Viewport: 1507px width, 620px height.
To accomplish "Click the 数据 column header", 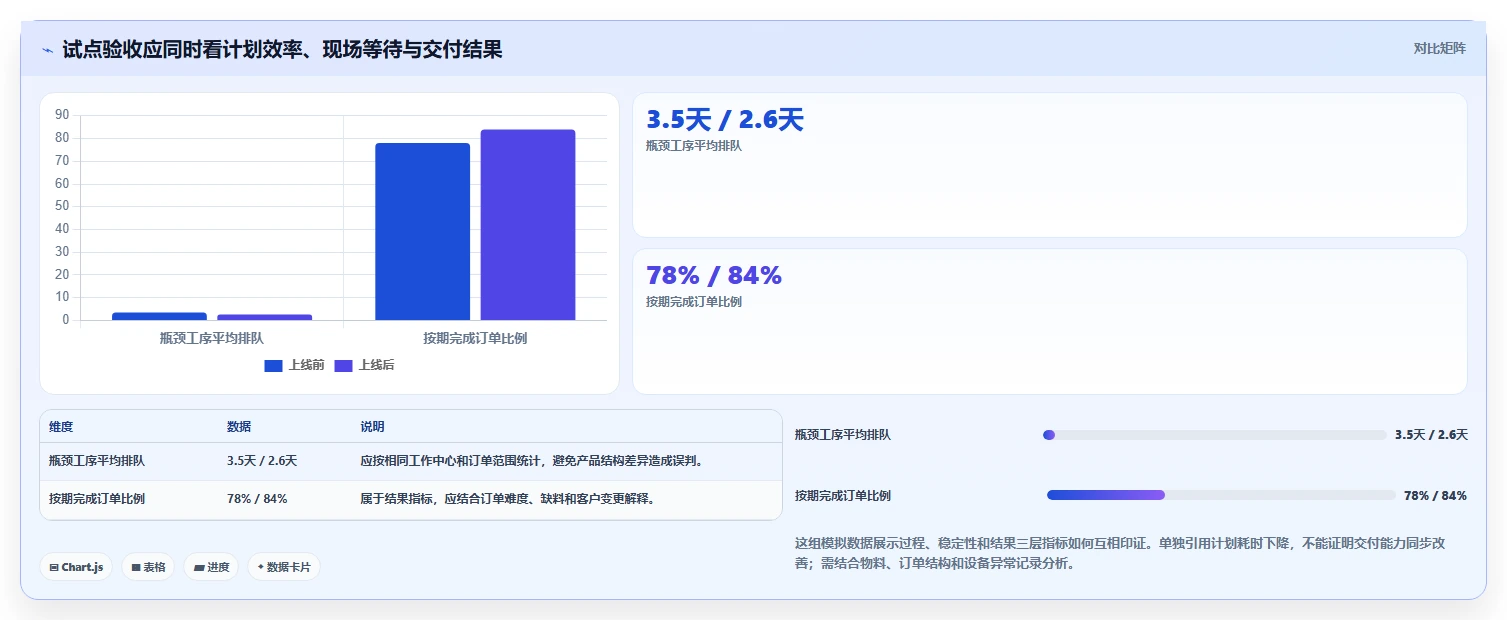I will pos(239,427).
